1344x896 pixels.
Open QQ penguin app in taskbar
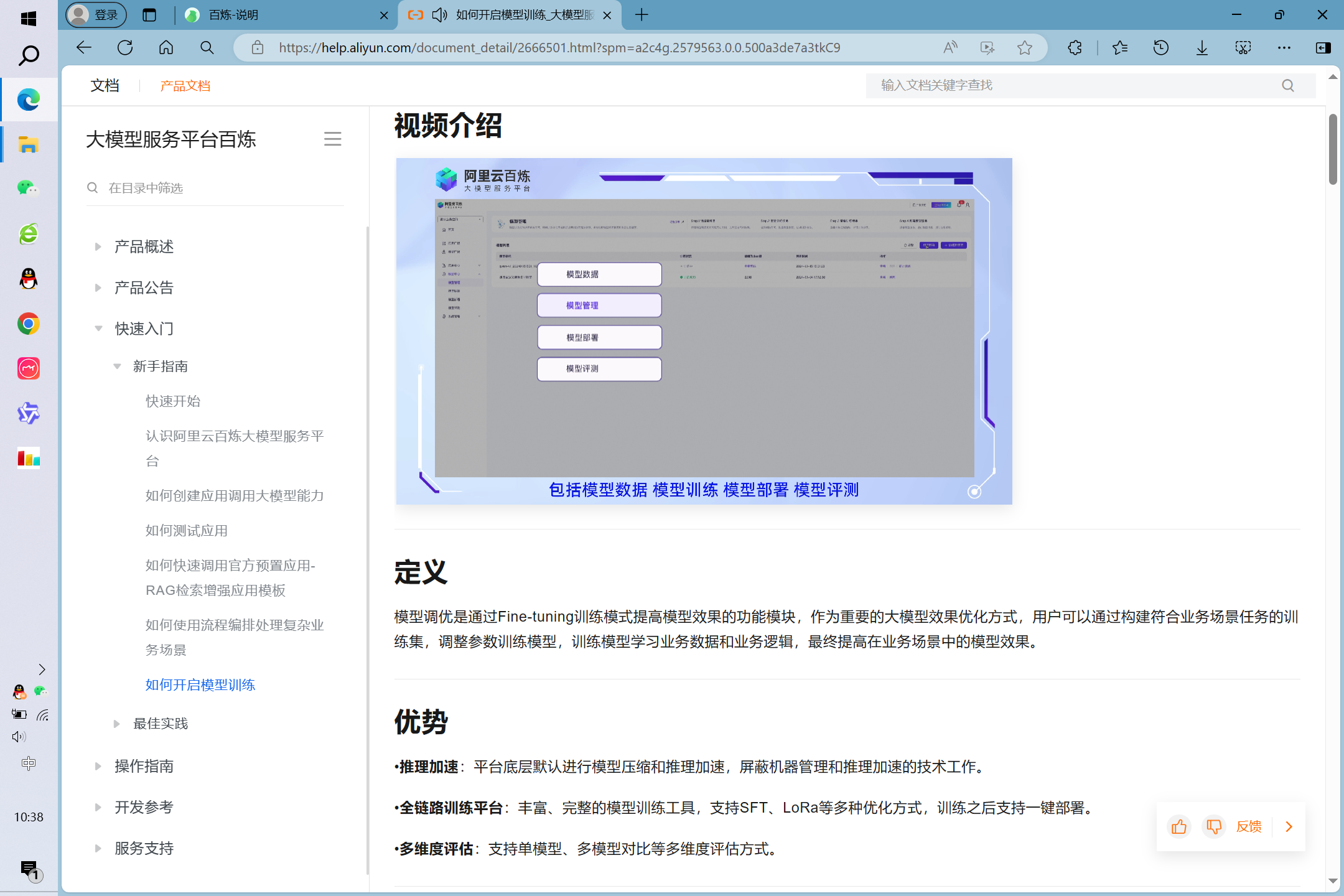tap(29, 279)
